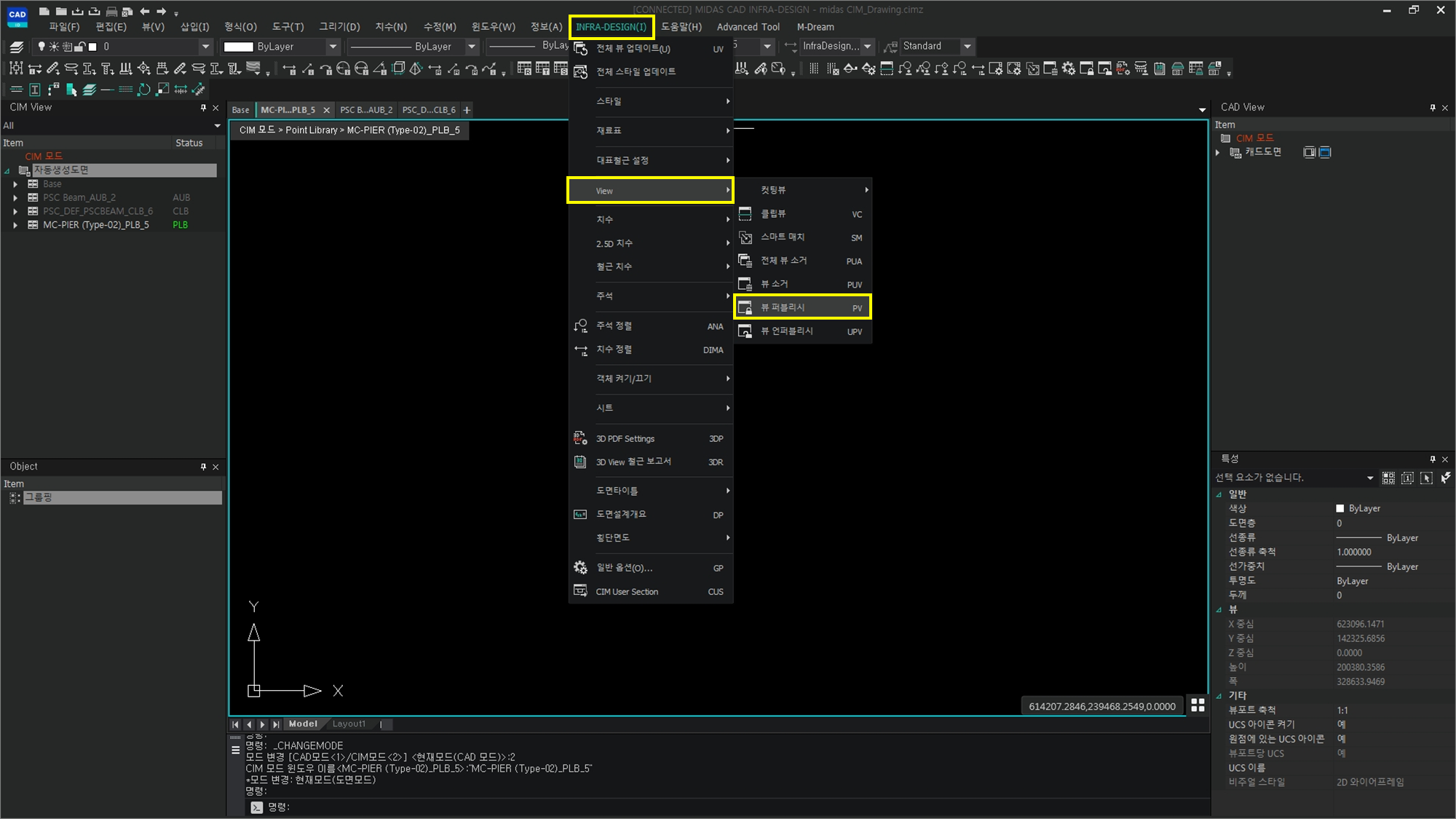Screen dimensions: 1456x819
Task: Click 전체 스타일 업데이트 menu entry
Action: coord(650,71)
